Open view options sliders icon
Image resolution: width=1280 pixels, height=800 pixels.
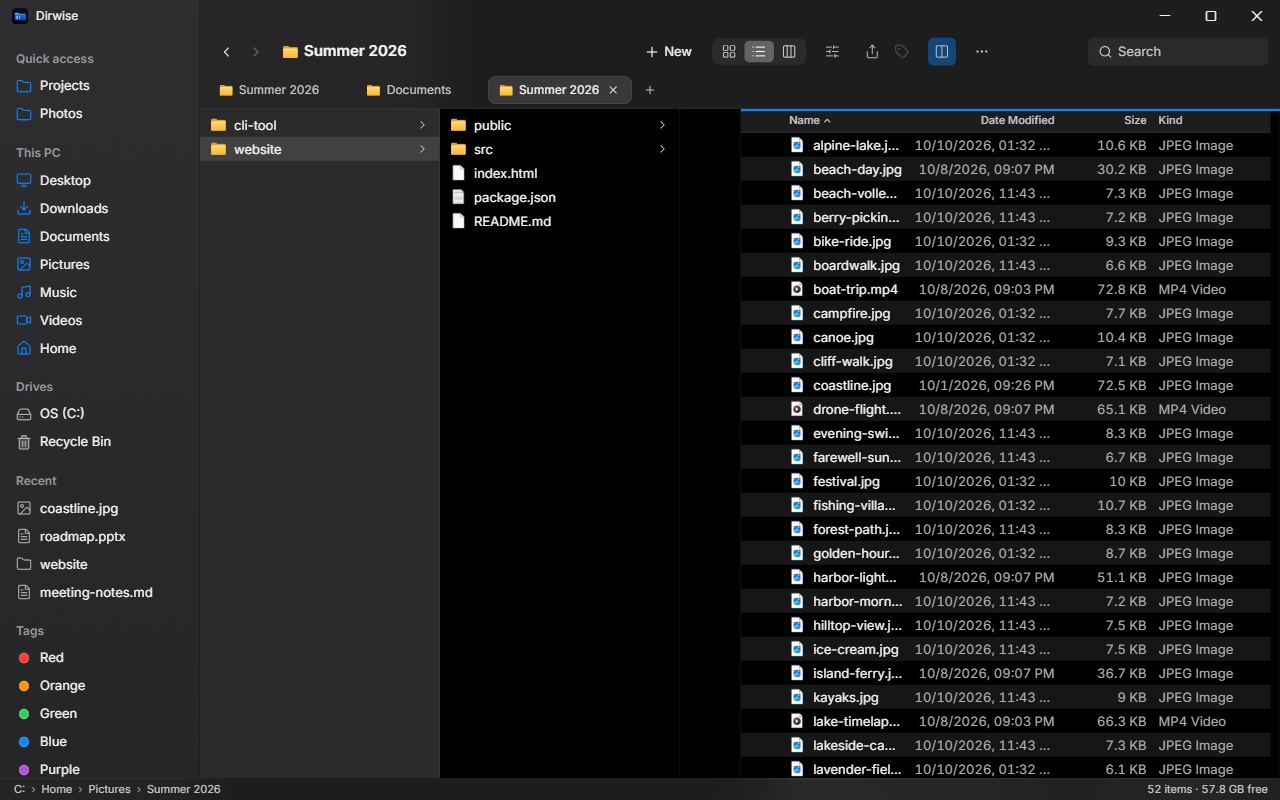pyautogui.click(x=832, y=52)
